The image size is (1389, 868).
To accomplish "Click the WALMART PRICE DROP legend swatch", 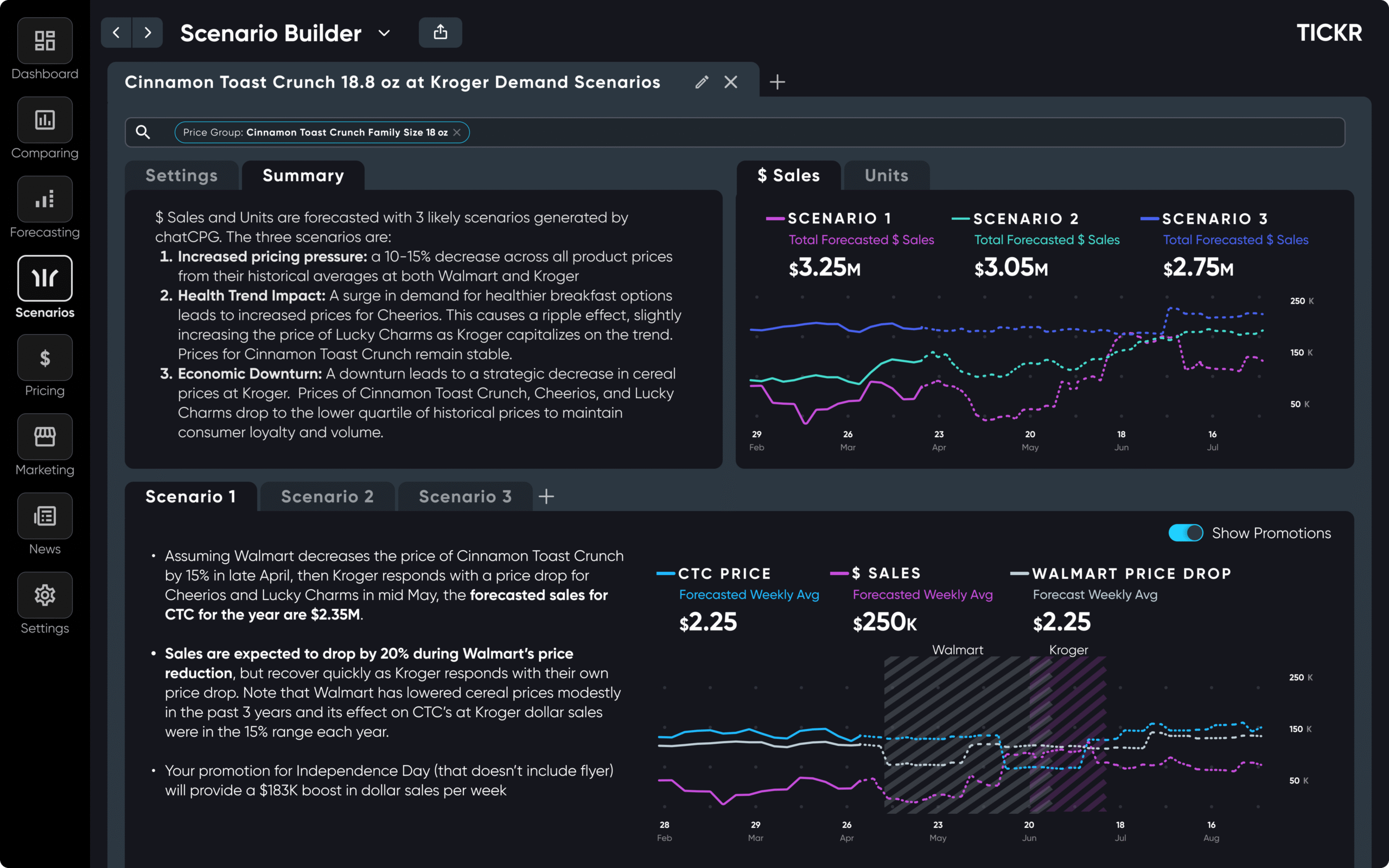I will click(1020, 573).
